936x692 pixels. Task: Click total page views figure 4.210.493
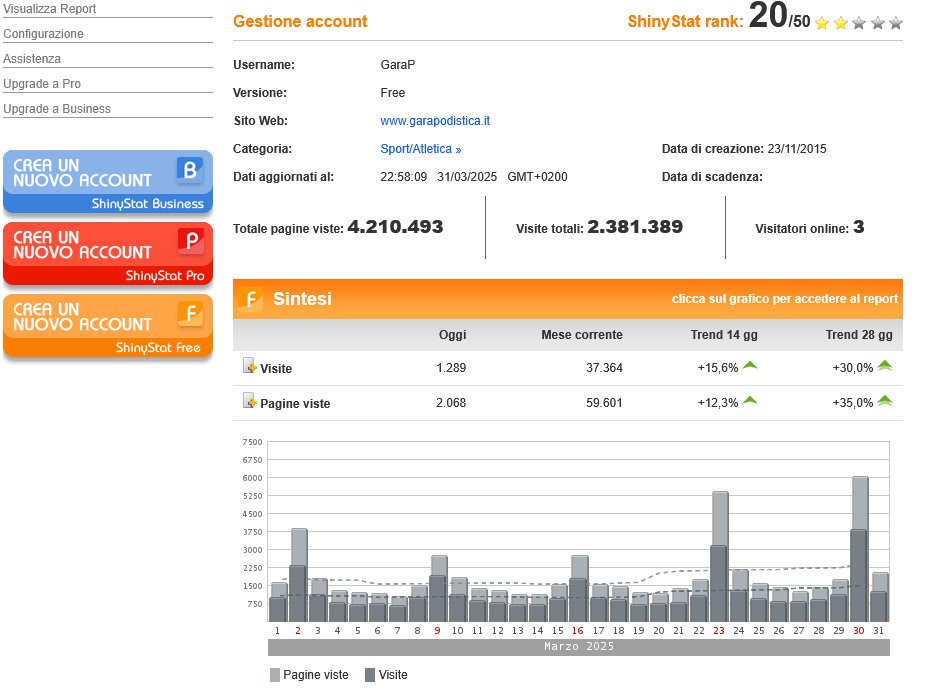[x=395, y=227]
